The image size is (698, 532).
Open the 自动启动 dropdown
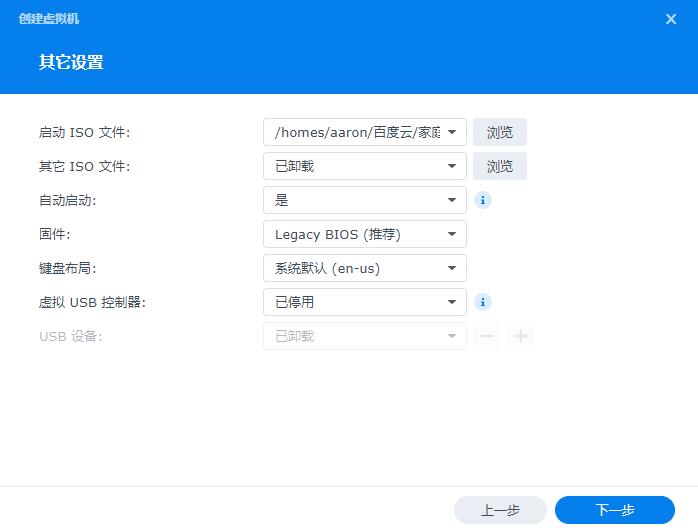coord(365,200)
